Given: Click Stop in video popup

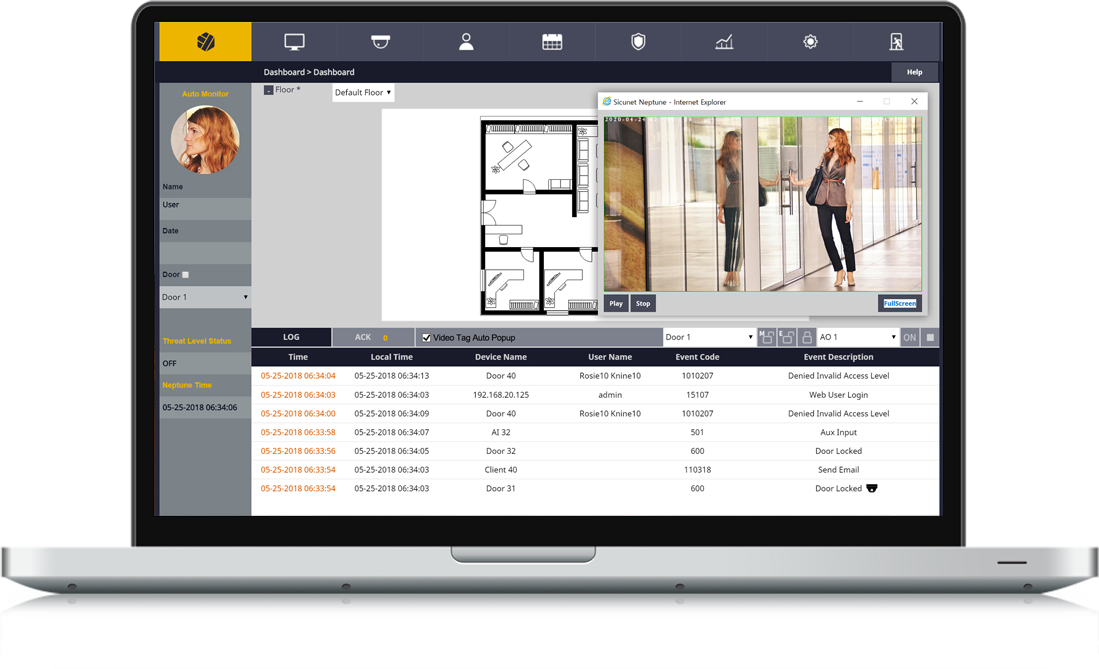Looking at the screenshot, I should 643,304.
